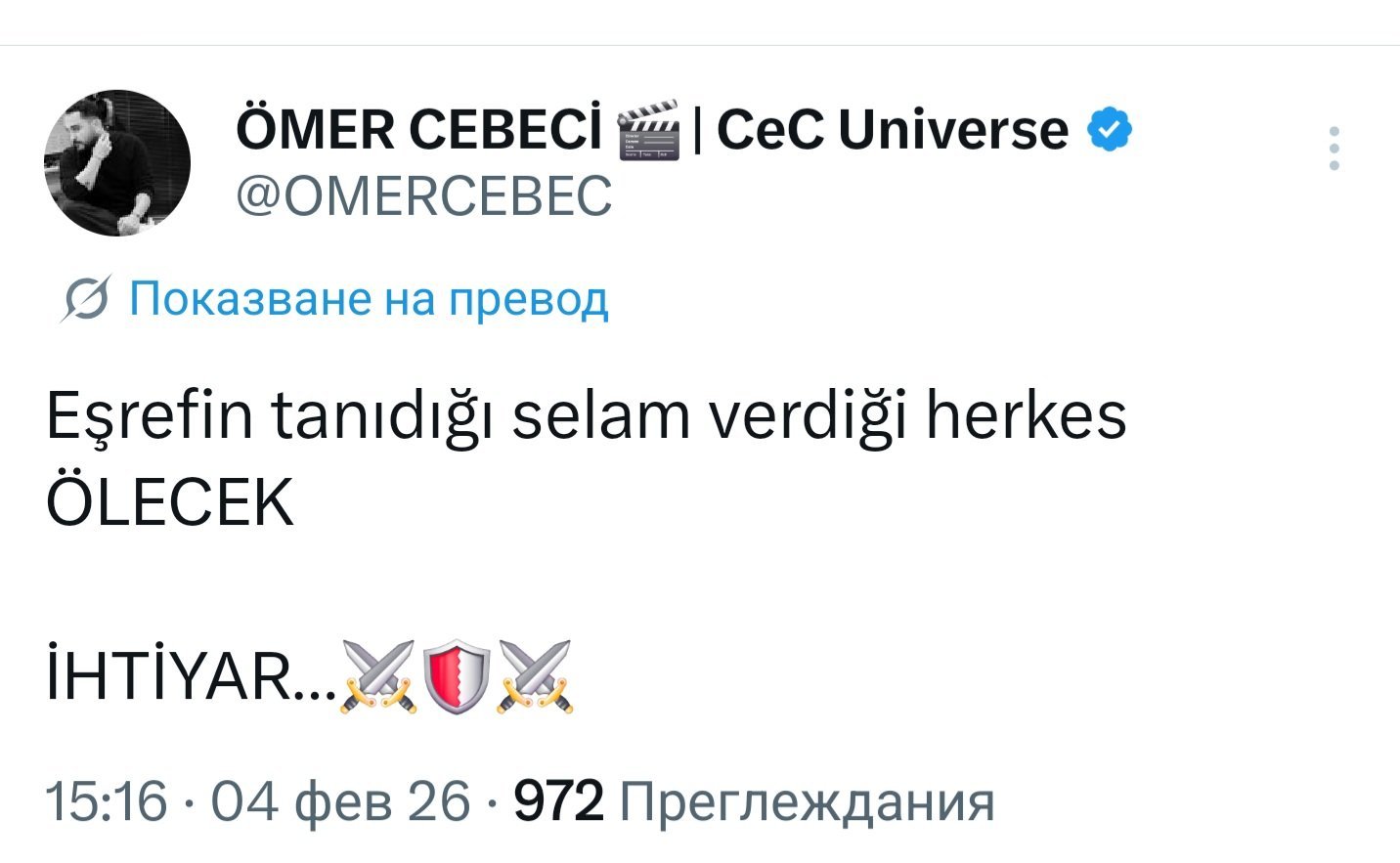The width and height of the screenshot is (1400, 863).
Task: Open the @OMERCEBEC handle profile
Action: click(x=423, y=195)
